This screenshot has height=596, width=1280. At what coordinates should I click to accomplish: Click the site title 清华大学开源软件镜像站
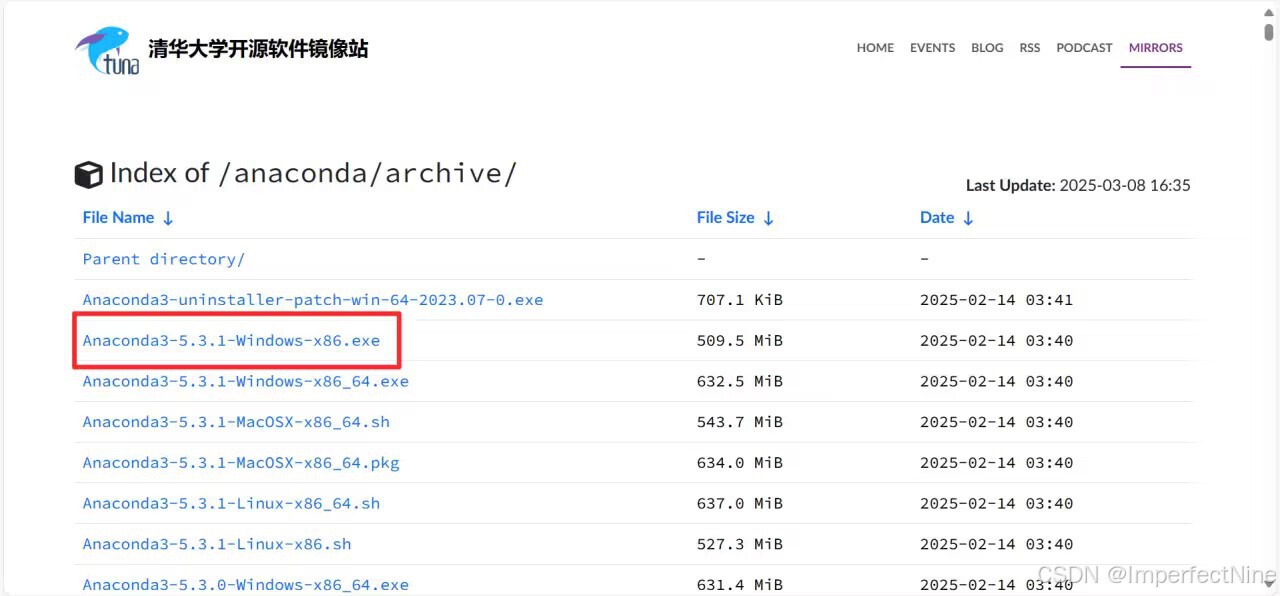258,49
